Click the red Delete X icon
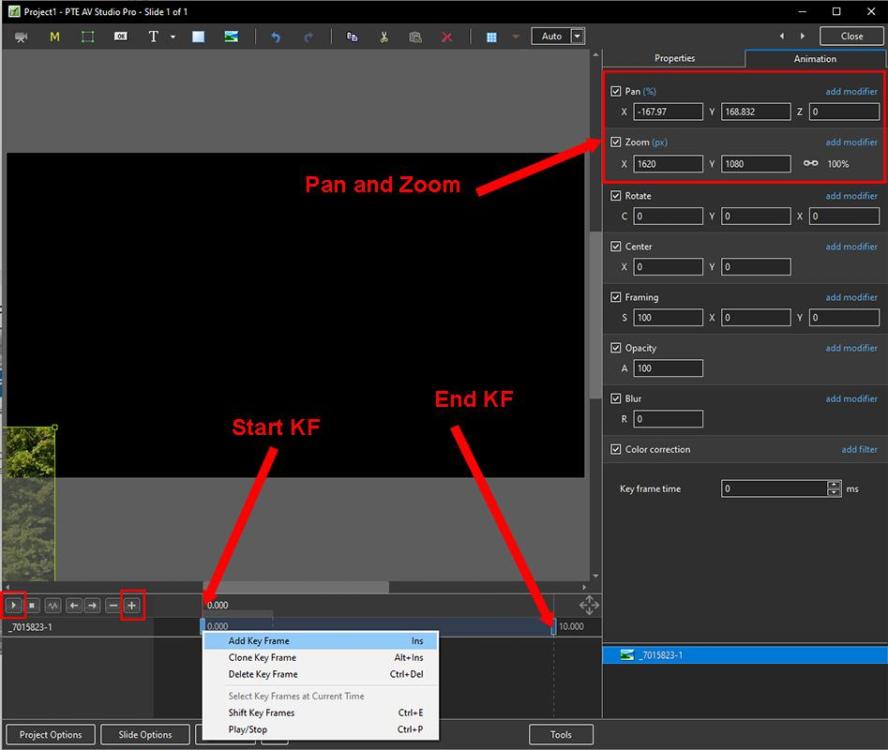Screen dimensions: 888x750 pyautogui.click(x=447, y=37)
